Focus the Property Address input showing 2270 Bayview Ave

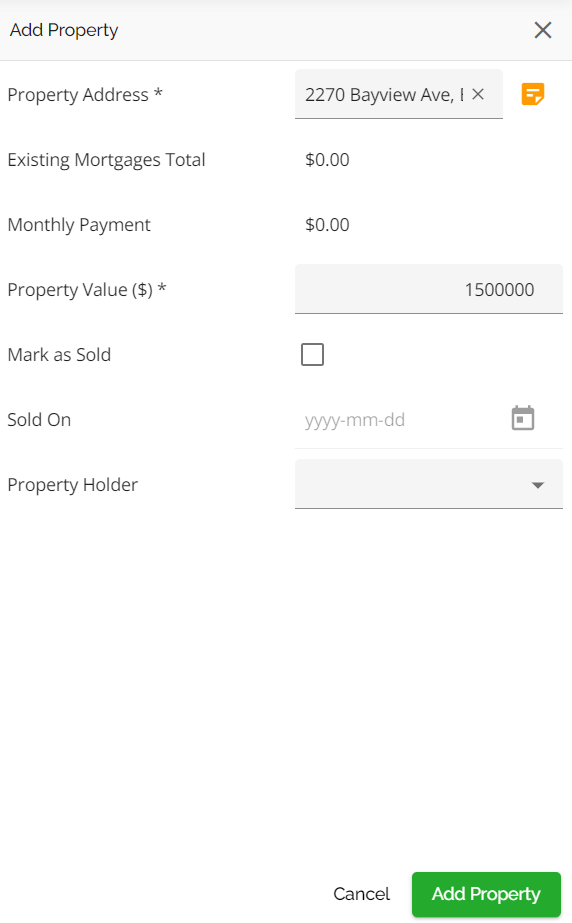[x=384, y=94]
